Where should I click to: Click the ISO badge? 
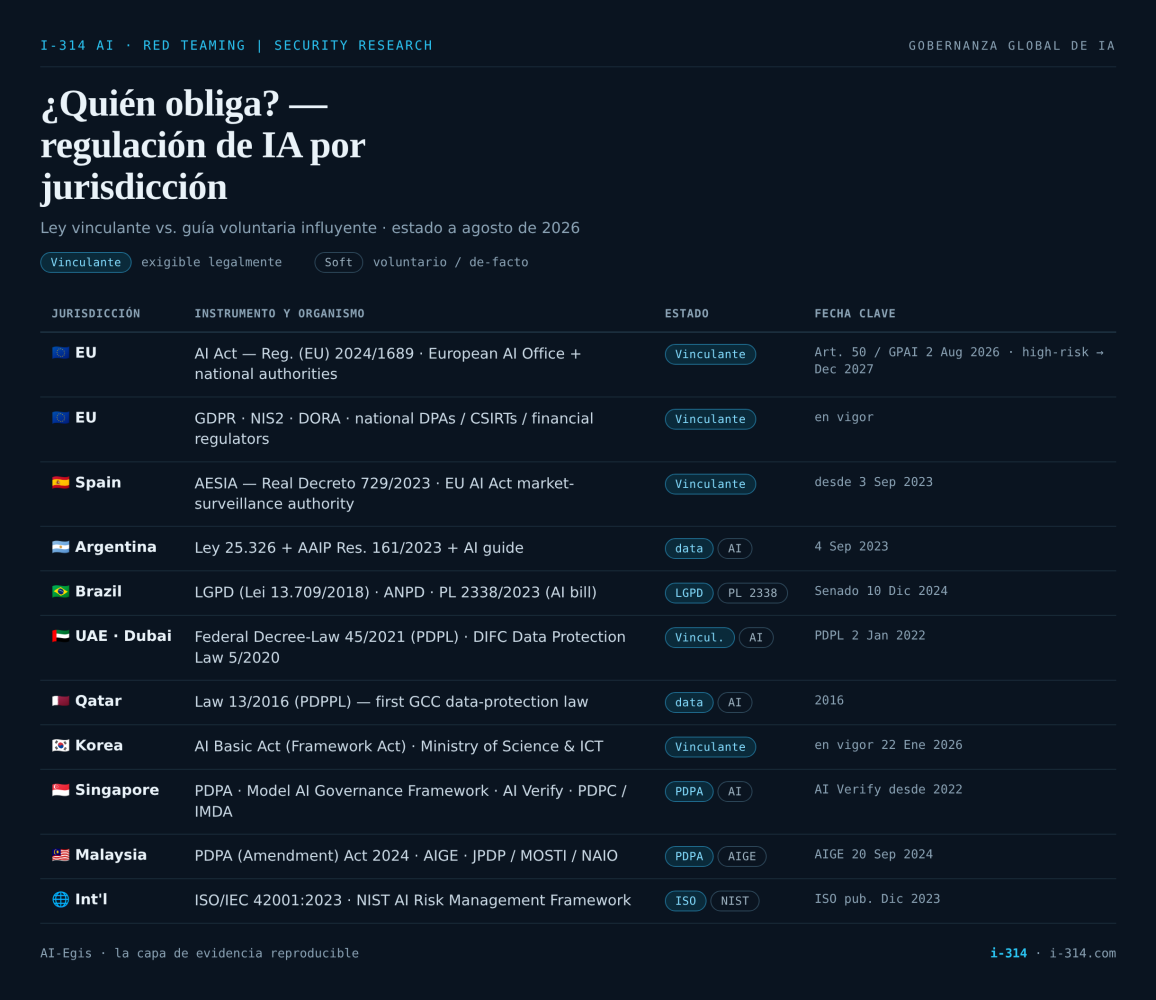coord(686,900)
